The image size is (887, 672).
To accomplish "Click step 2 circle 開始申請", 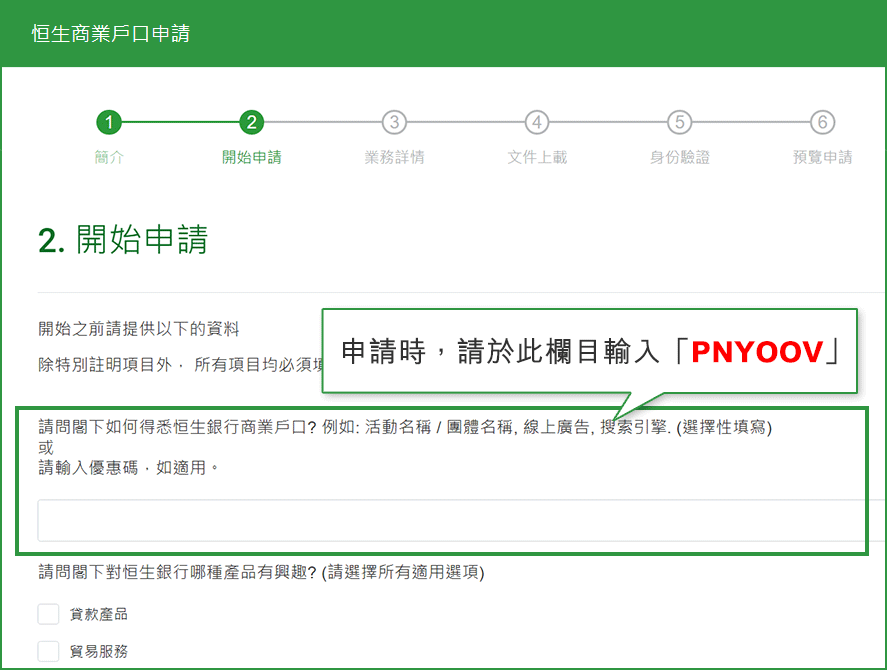I will (x=252, y=122).
